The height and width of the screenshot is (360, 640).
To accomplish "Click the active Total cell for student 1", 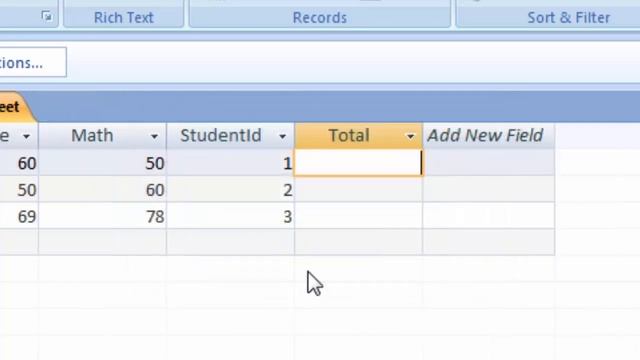I will [358, 163].
